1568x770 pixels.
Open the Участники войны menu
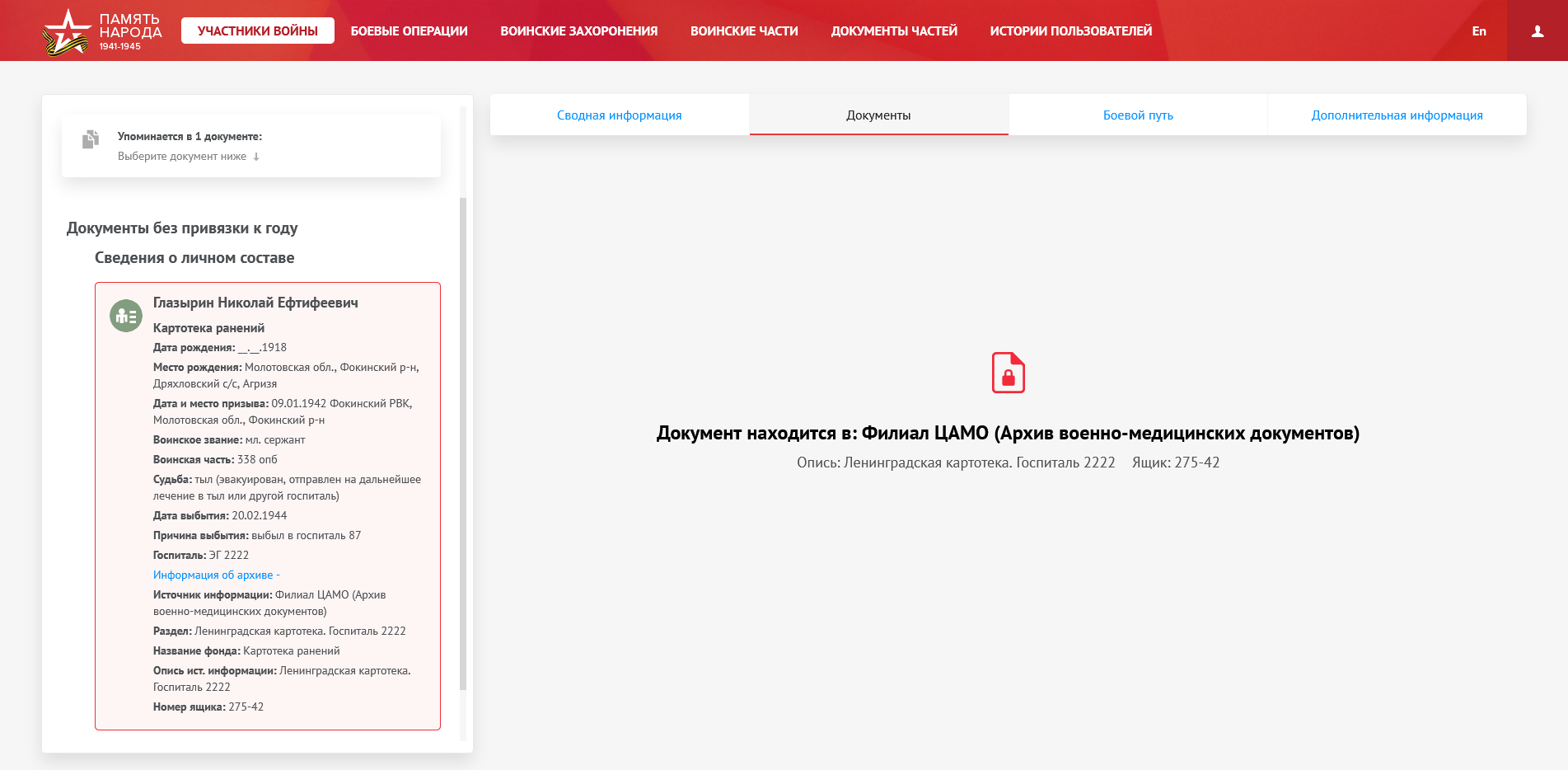click(x=257, y=31)
